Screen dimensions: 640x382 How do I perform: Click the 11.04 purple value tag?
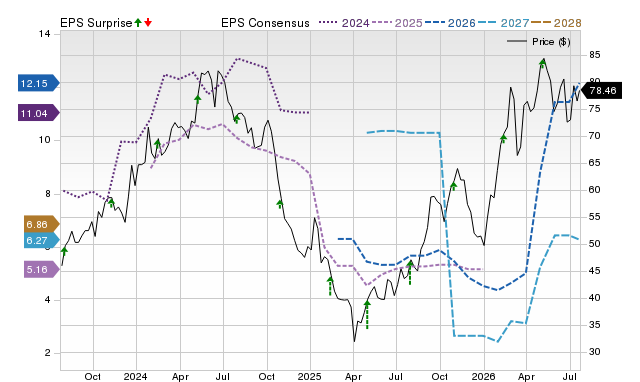pos(38,113)
